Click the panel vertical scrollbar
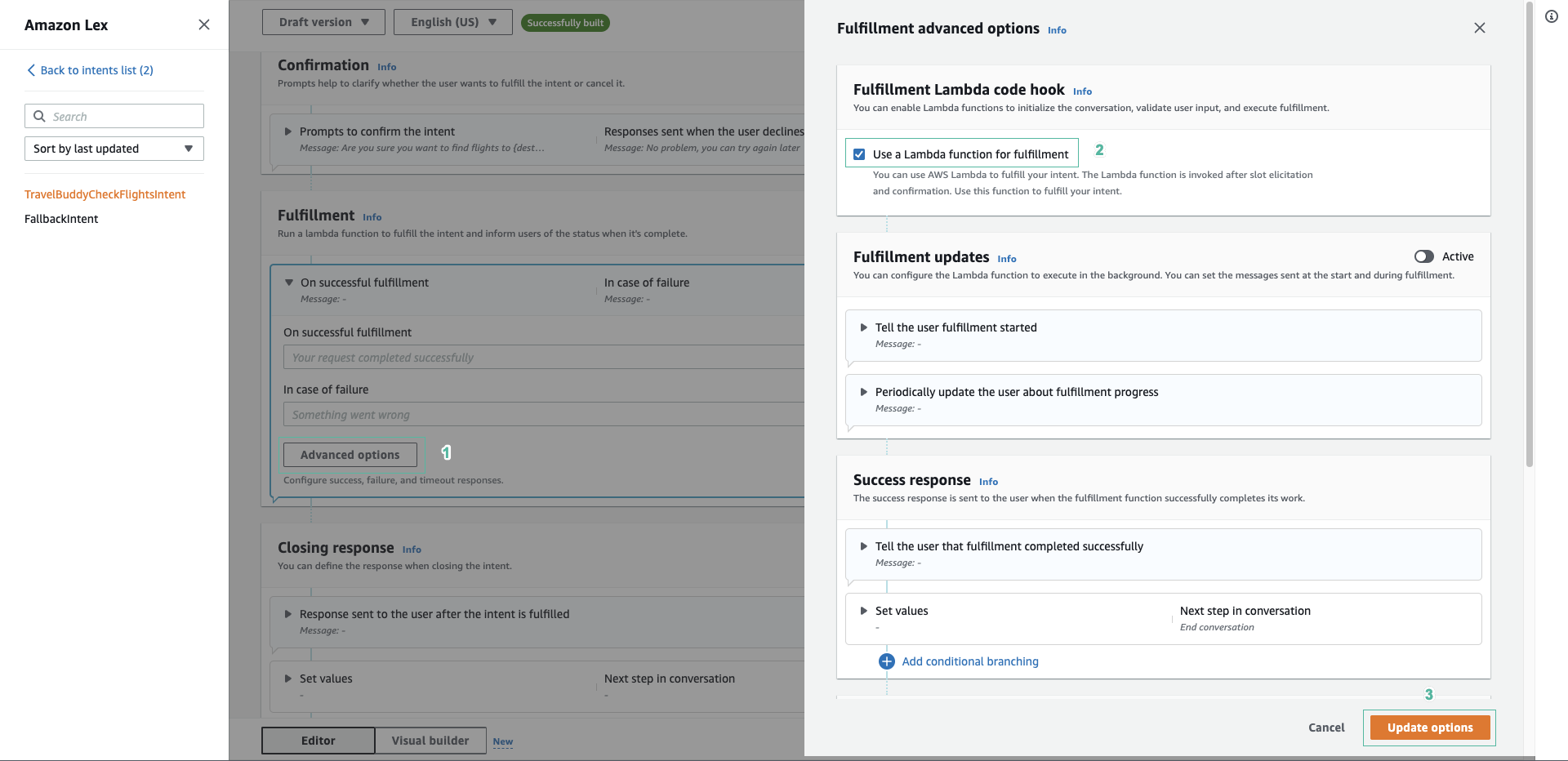The width and height of the screenshot is (1568, 761). point(1530,235)
